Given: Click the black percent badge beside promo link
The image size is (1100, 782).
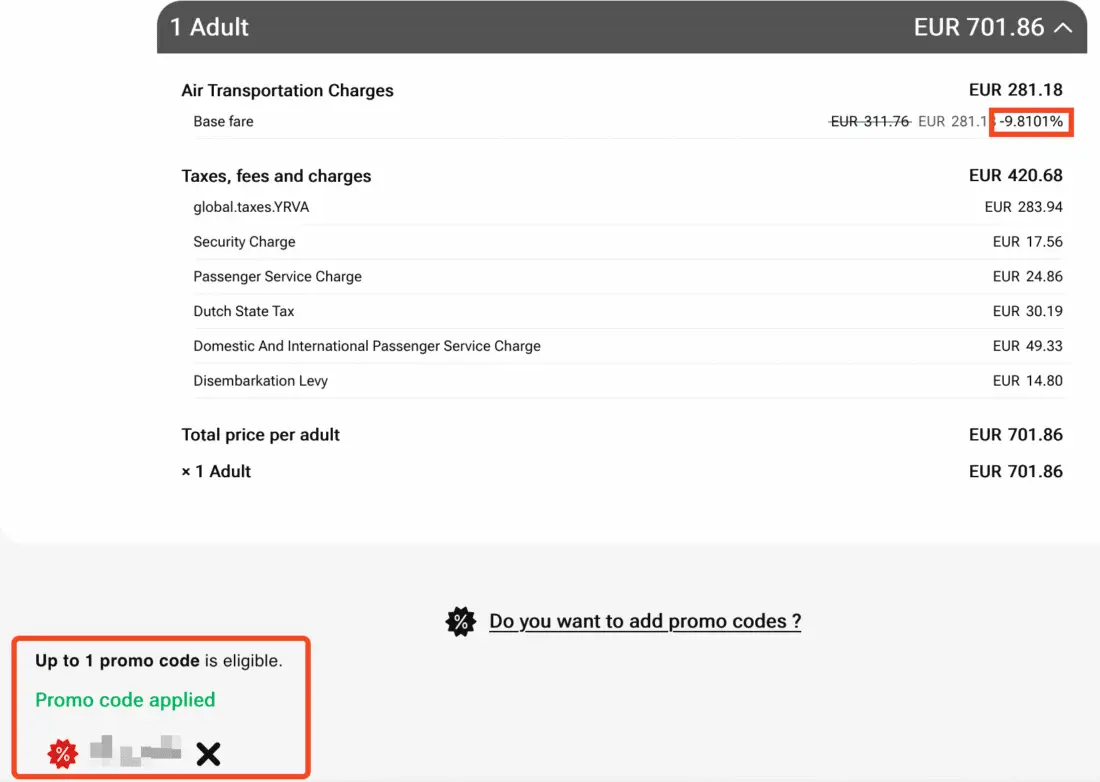Looking at the screenshot, I should point(460,621).
